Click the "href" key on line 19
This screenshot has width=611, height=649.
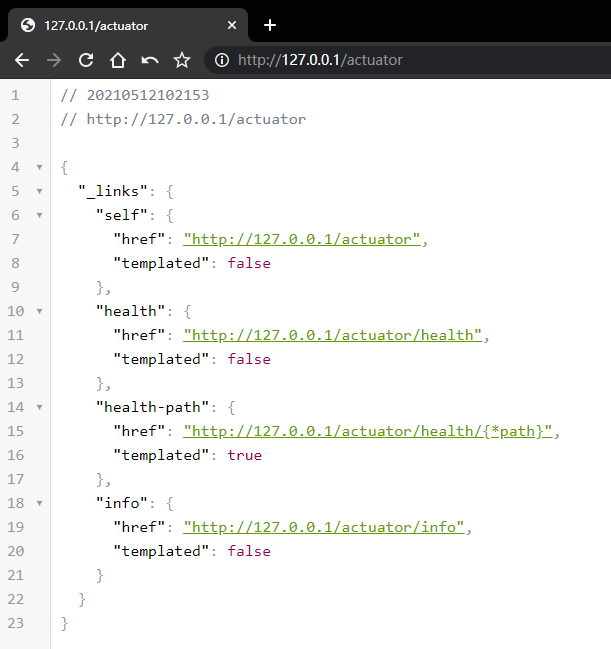(139, 527)
